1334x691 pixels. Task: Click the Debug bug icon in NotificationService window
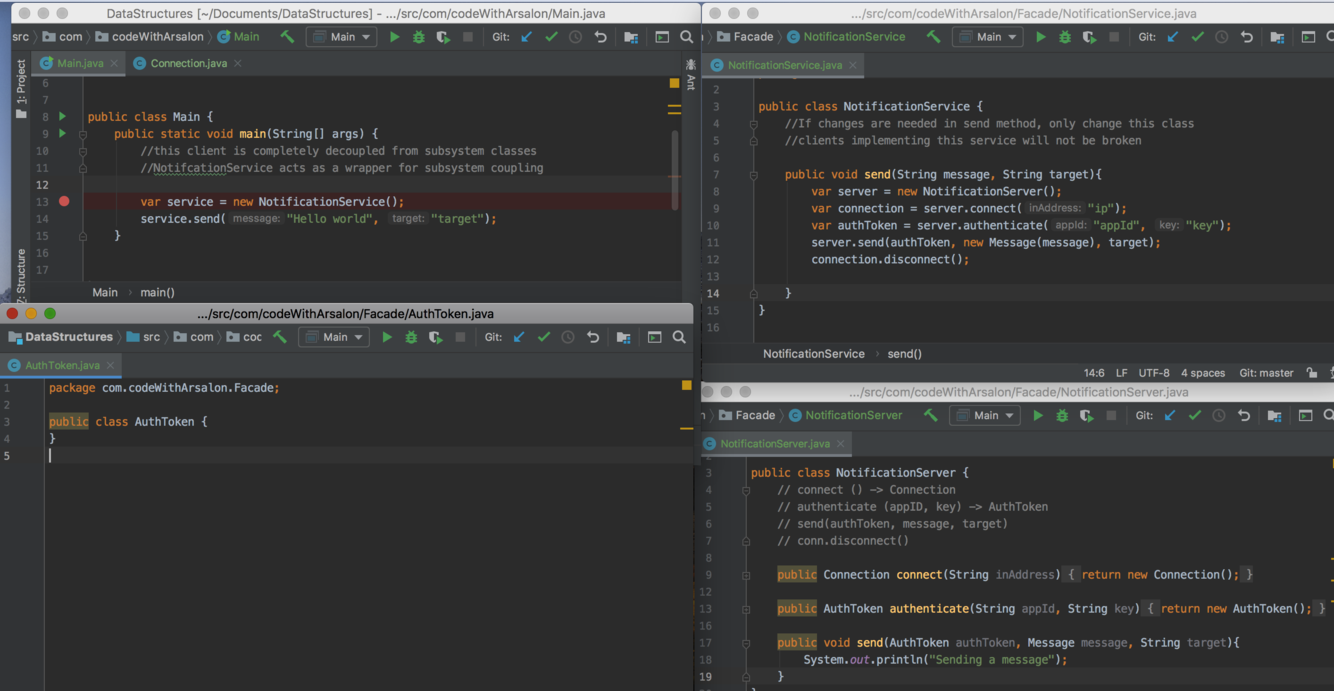(1064, 37)
